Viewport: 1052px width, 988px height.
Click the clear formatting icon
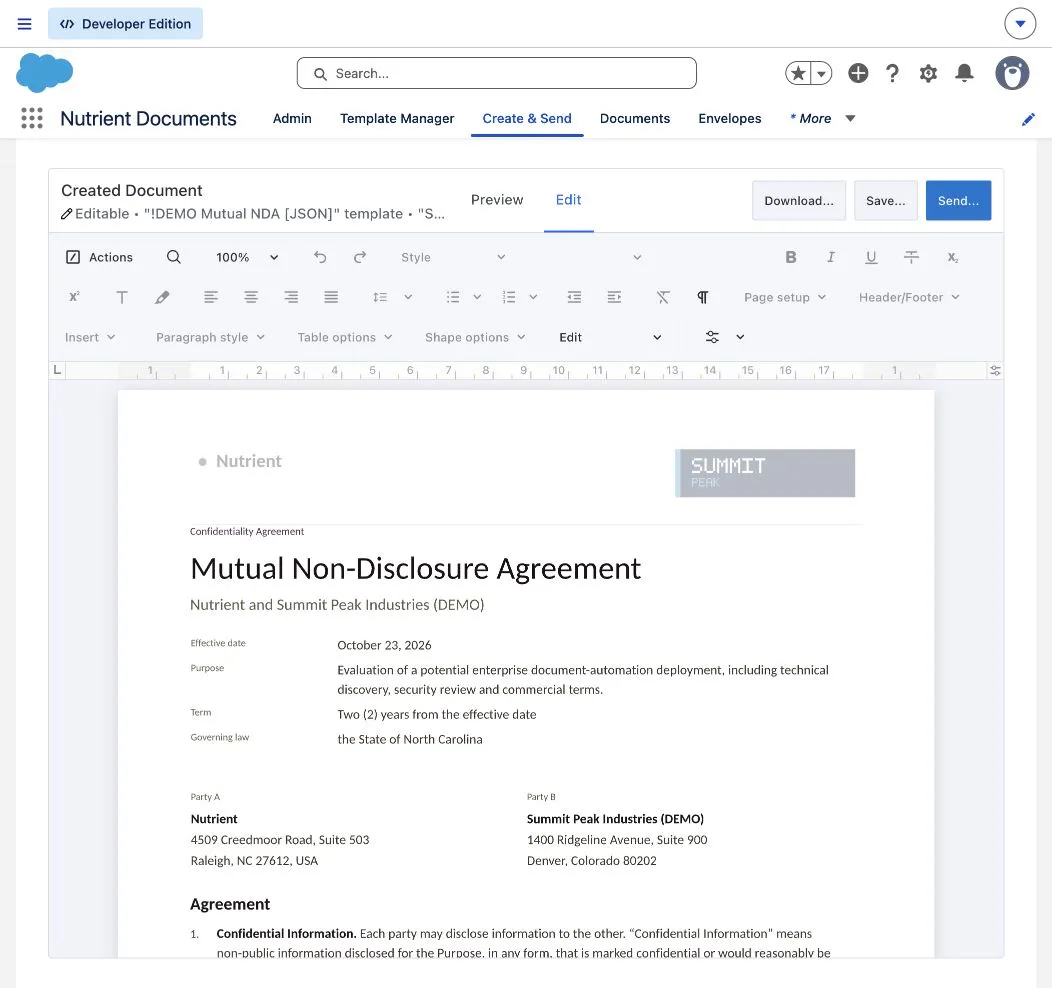coord(663,297)
